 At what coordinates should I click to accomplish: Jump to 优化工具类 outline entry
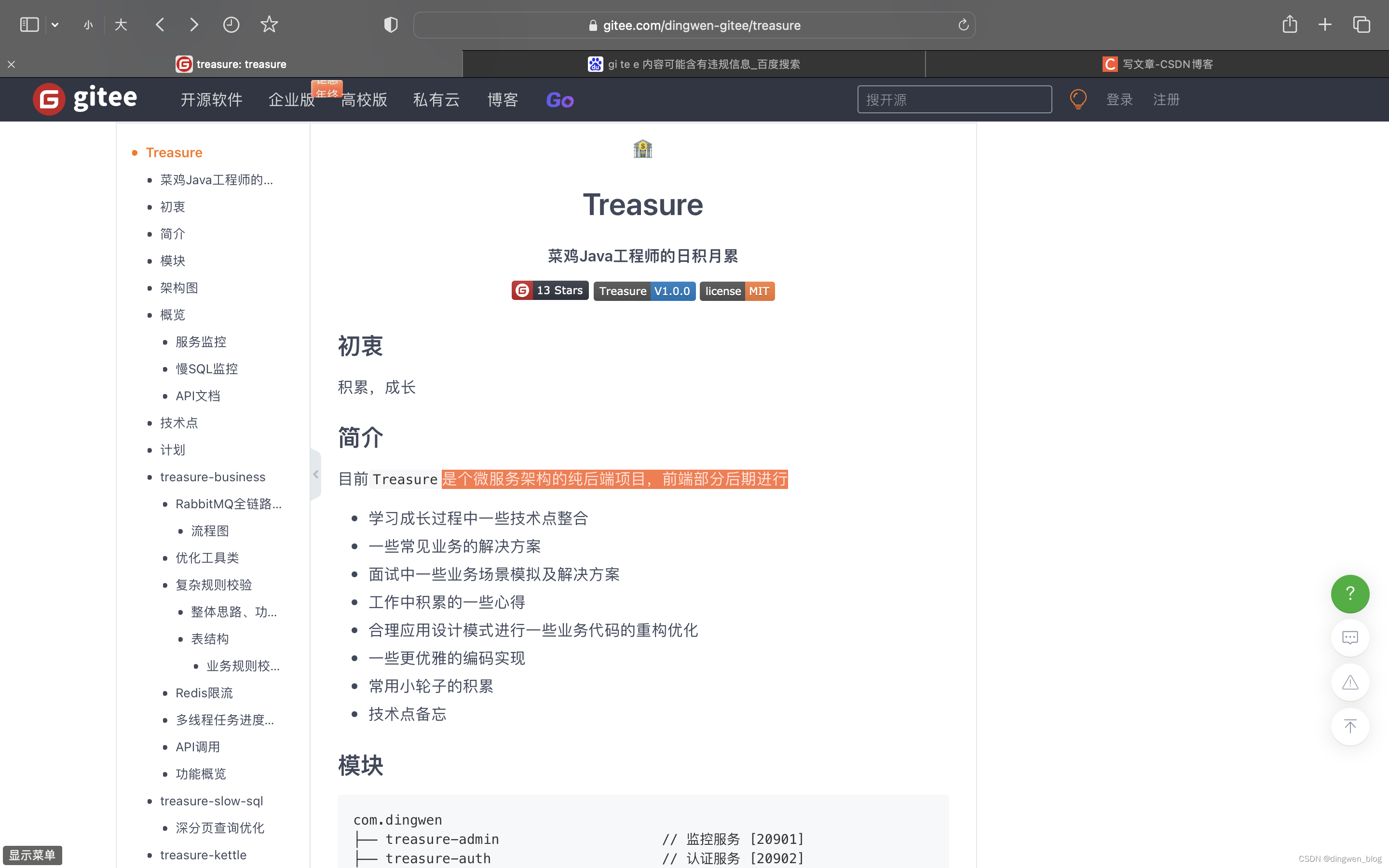[x=207, y=557]
